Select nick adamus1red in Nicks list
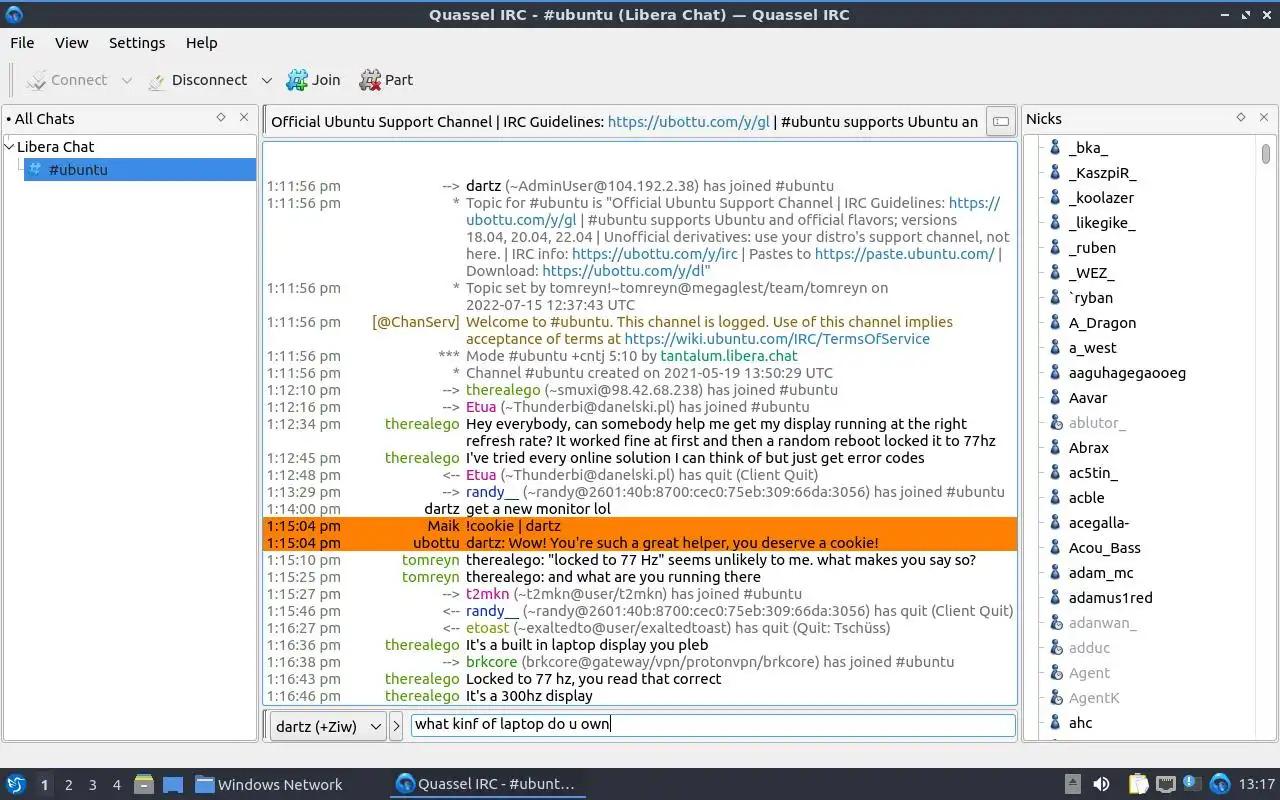Screen dimensions: 1280x800 point(1110,598)
